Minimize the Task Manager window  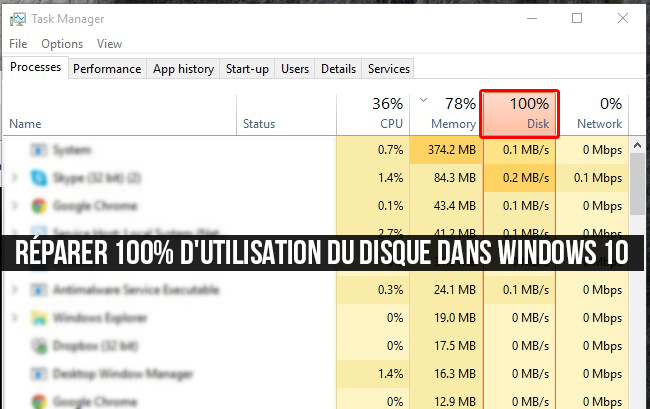[x=532, y=18]
